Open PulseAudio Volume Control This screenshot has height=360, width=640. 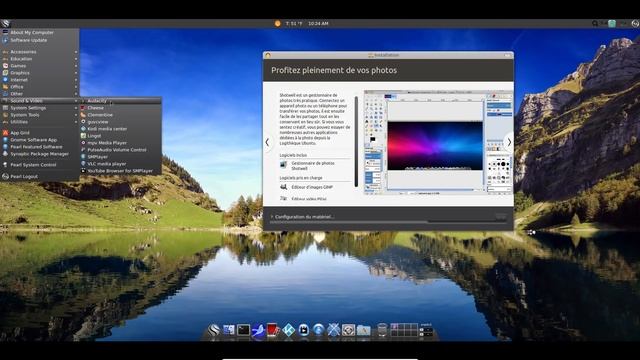click(x=120, y=150)
